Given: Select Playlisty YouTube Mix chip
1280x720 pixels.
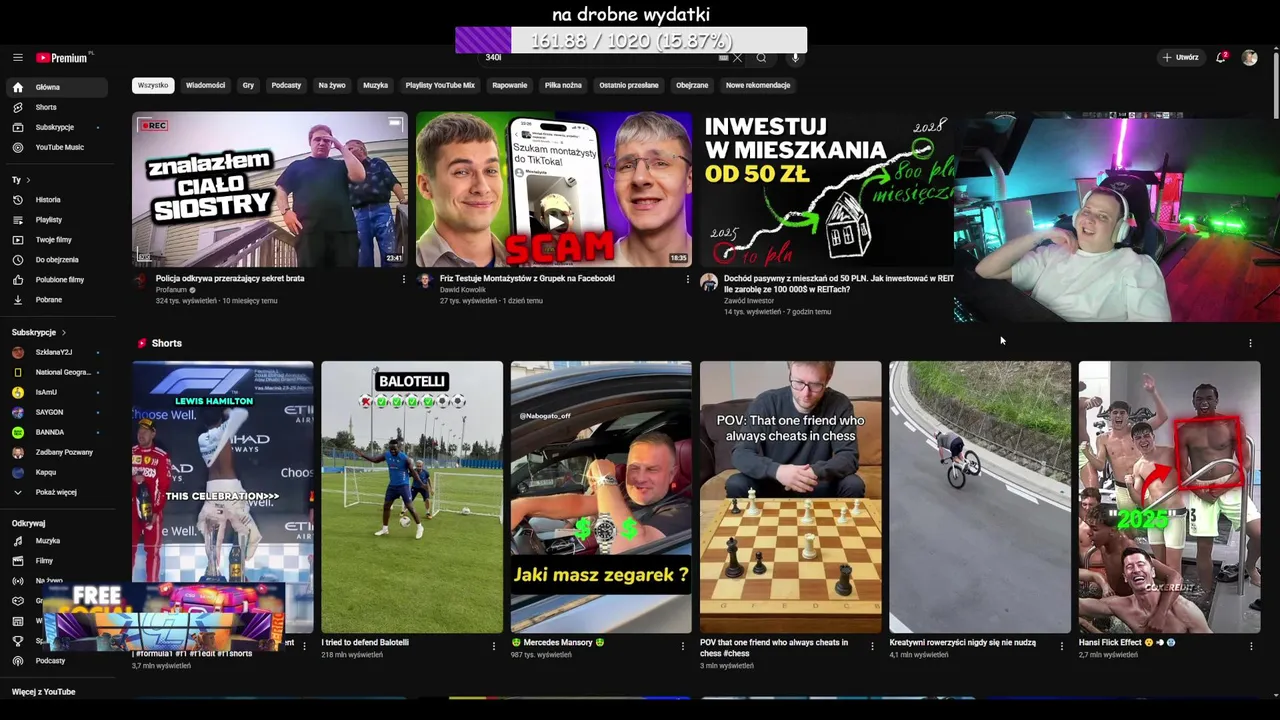Looking at the screenshot, I should [x=440, y=85].
